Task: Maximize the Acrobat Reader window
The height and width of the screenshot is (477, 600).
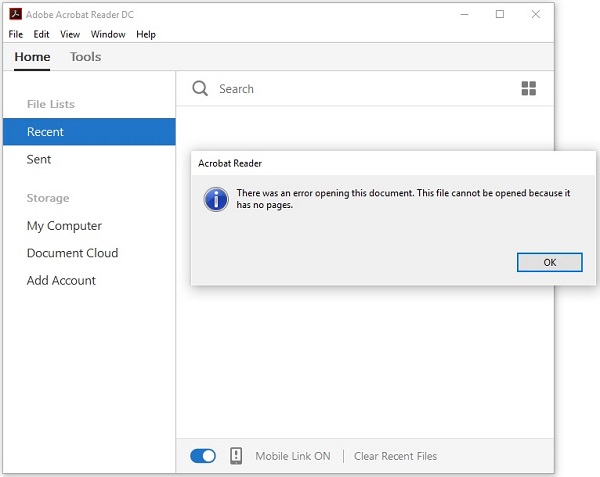Action: [x=500, y=14]
